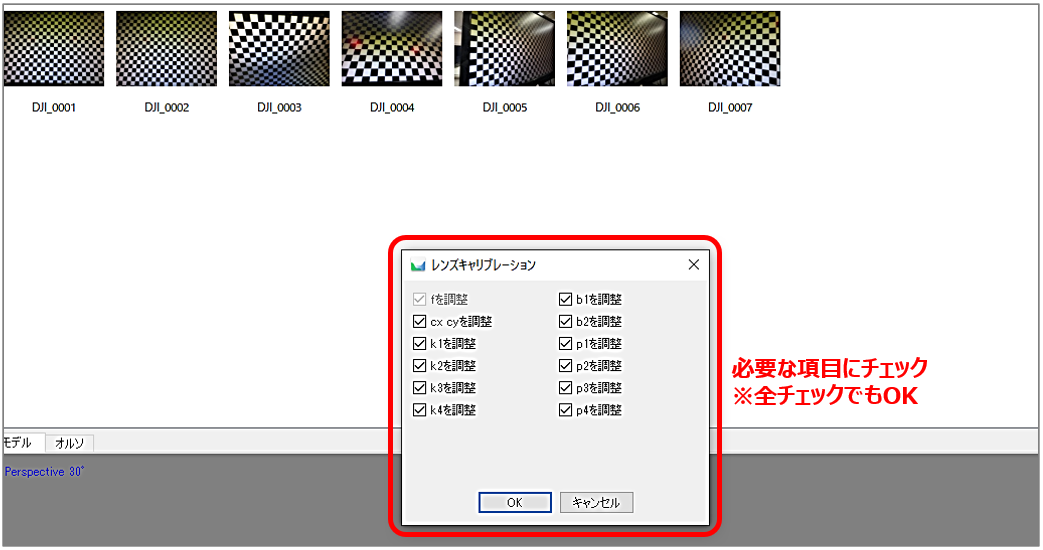The height and width of the screenshot is (550, 1043).
Task: Select the DJI_0005 photo thumbnail
Action: pyautogui.click(x=505, y=49)
